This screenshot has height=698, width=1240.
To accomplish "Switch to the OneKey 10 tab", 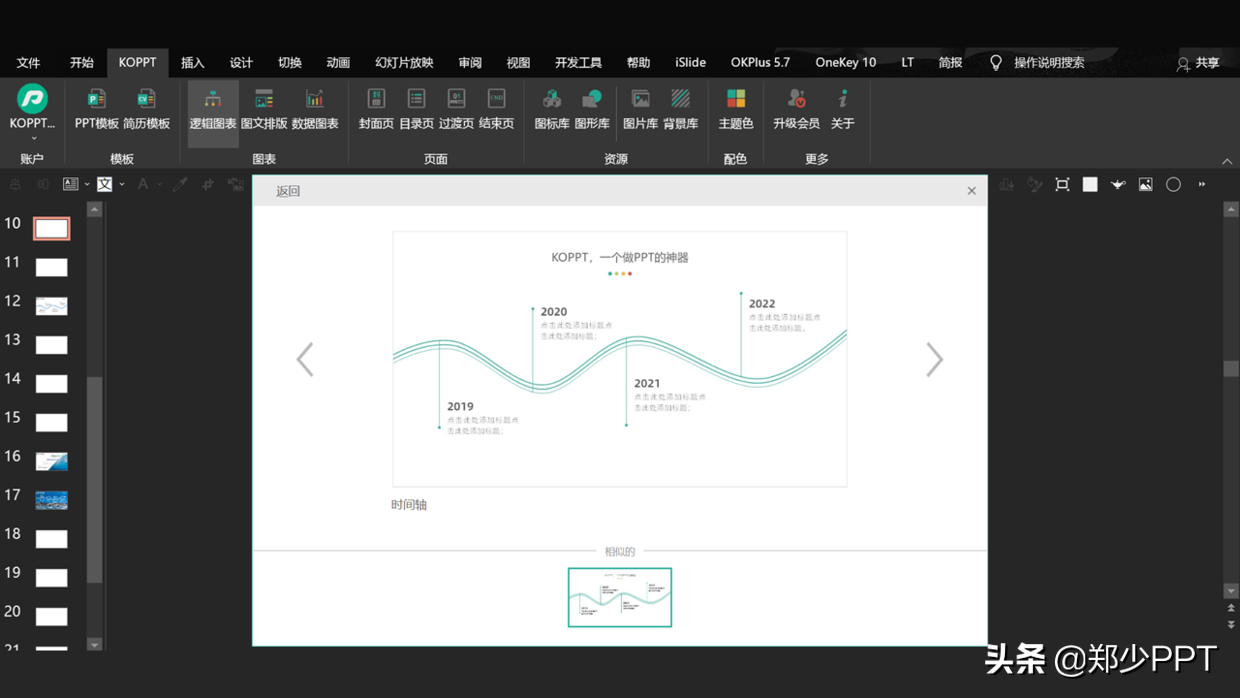I will (x=845, y=62).
